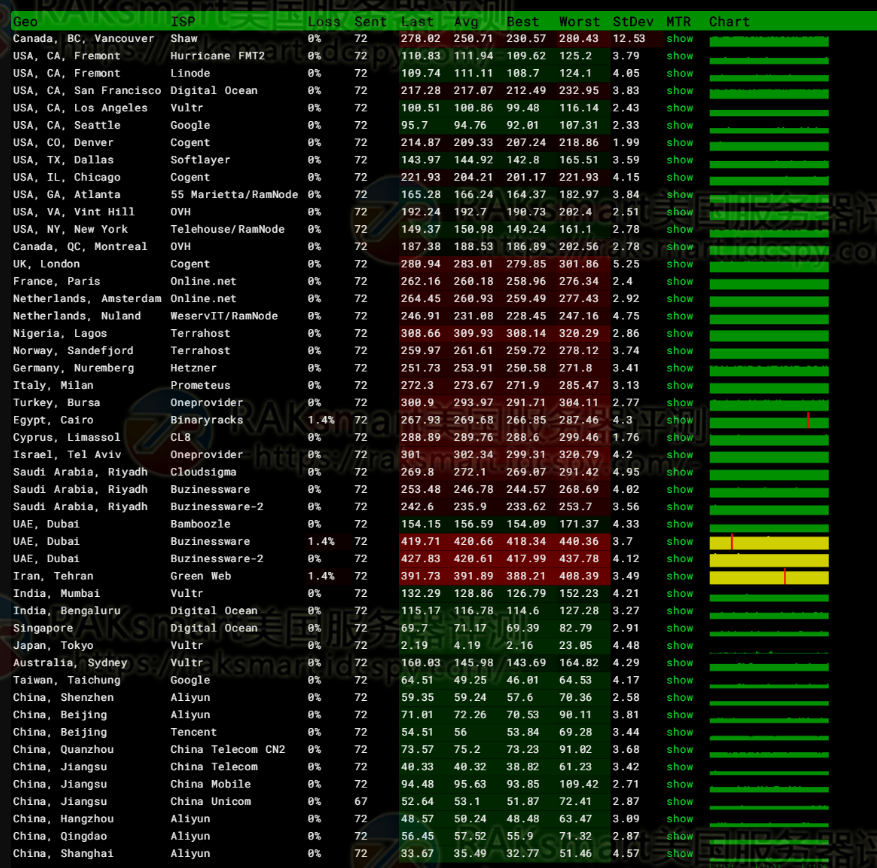877x868 pixels.
Task: Select the 'Egypt, Cairo' geo cell
Action: point(53,420)
